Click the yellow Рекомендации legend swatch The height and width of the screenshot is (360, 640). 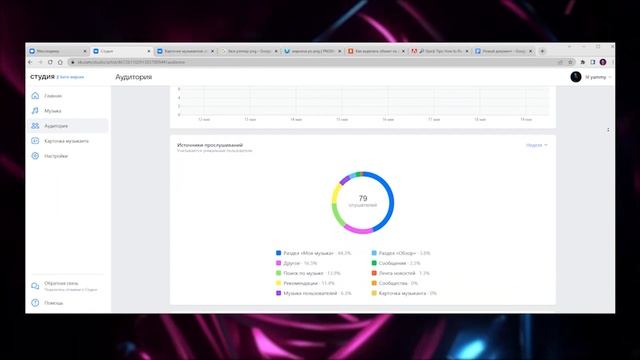tap(278, 283)
